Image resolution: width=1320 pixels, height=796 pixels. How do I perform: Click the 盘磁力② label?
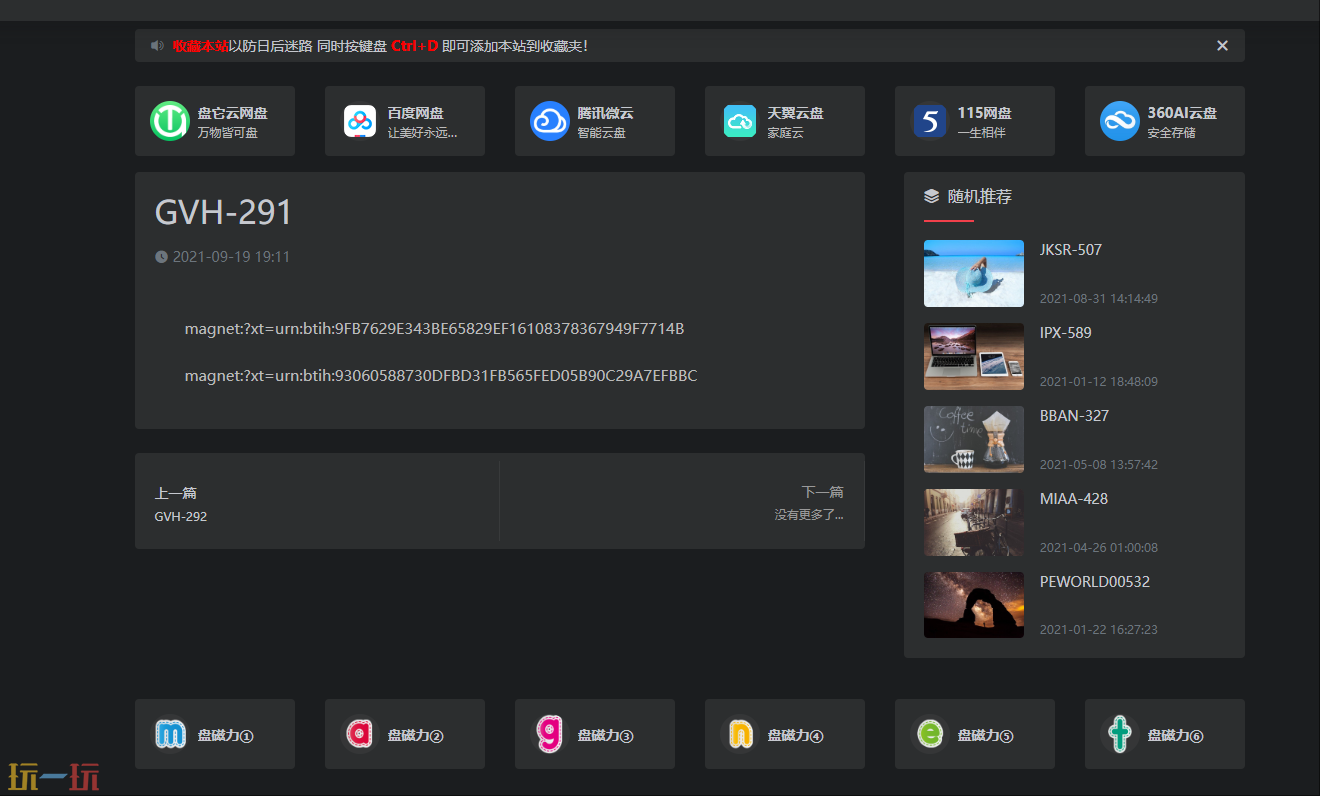point(416,735)
